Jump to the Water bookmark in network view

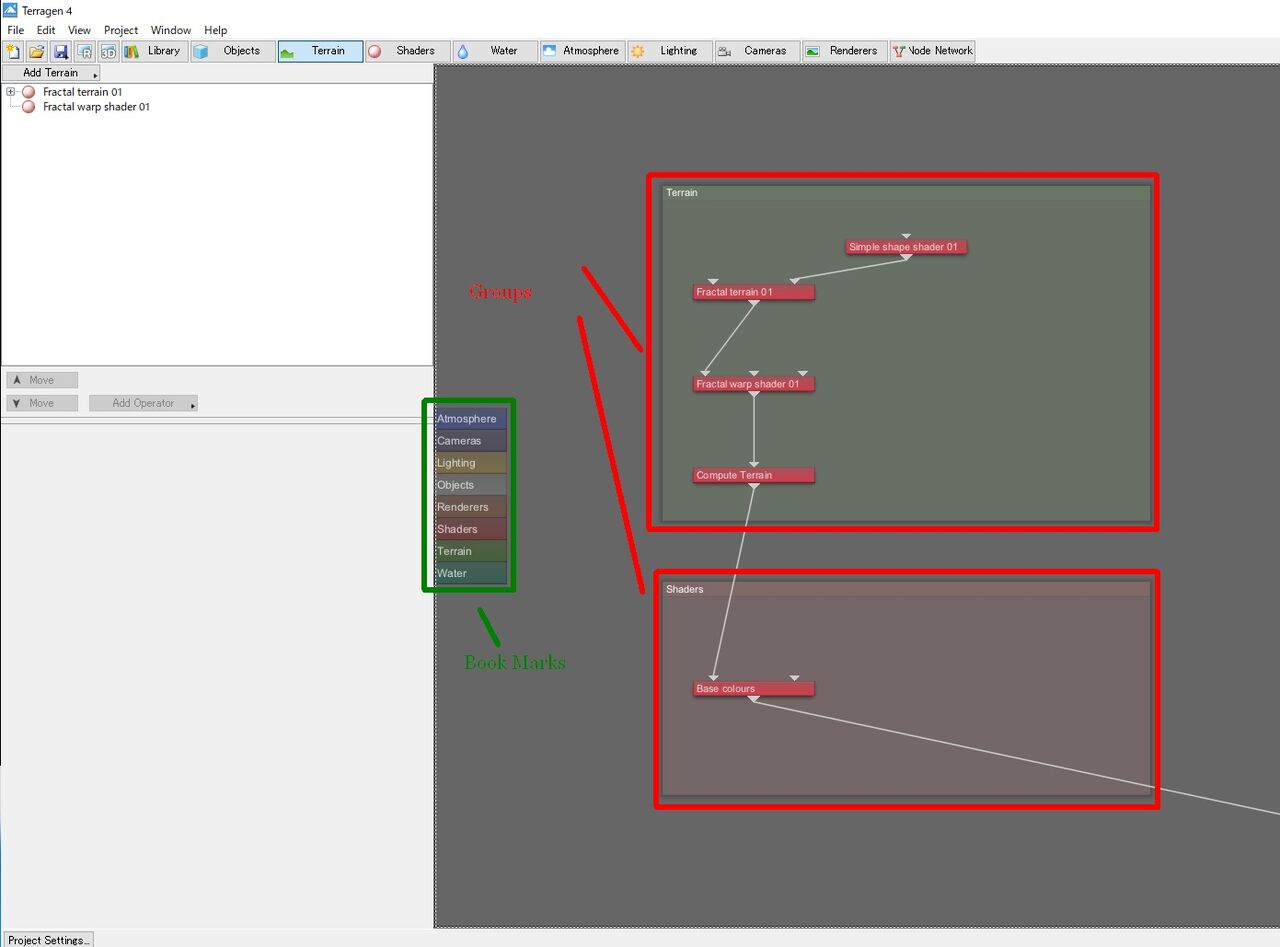click(470, 574)
